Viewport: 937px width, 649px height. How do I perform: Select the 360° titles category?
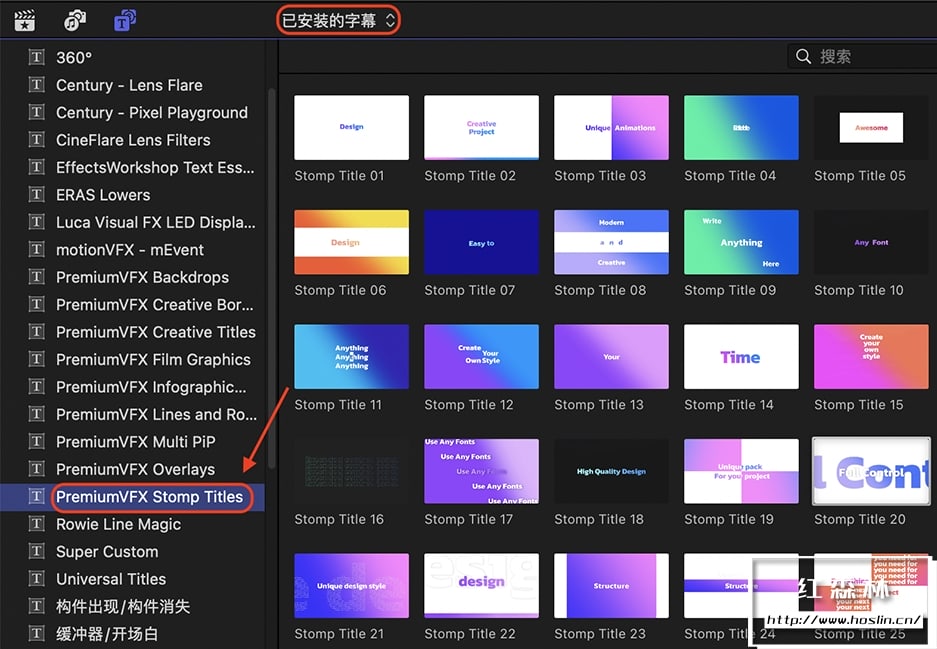133,57
